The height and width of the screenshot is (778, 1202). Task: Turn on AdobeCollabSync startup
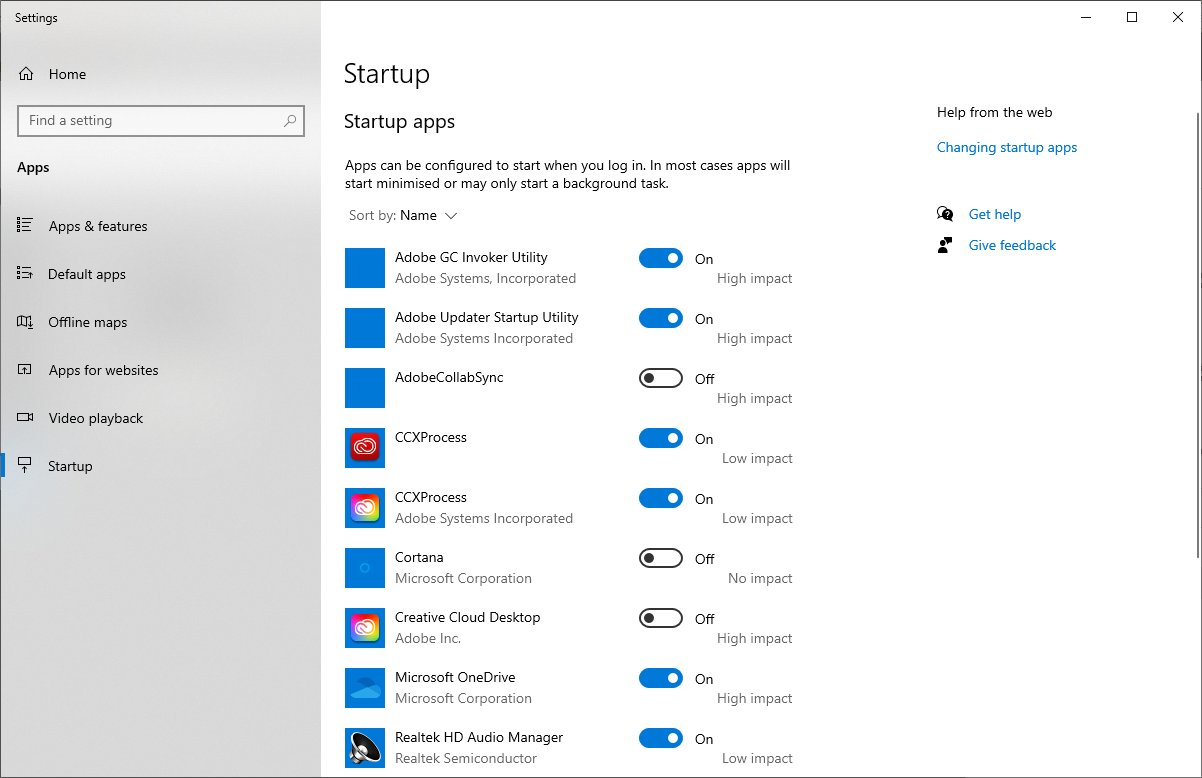point(660,378)
